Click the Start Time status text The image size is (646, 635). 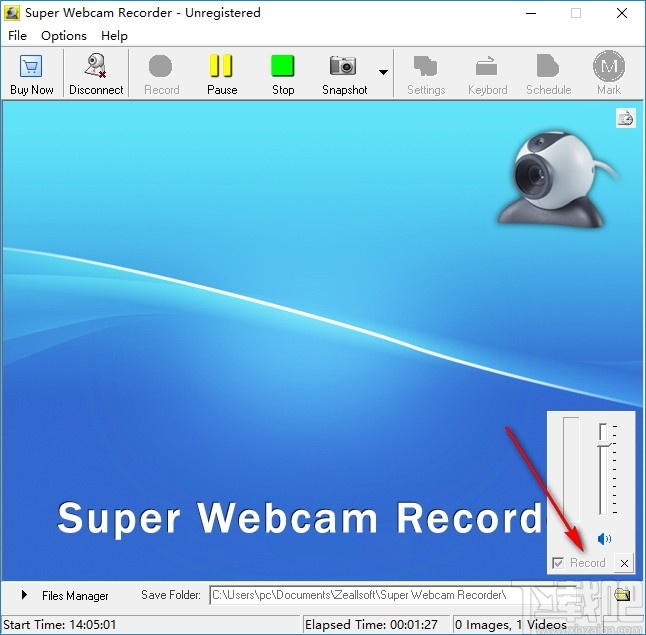(x=60, y=625)
